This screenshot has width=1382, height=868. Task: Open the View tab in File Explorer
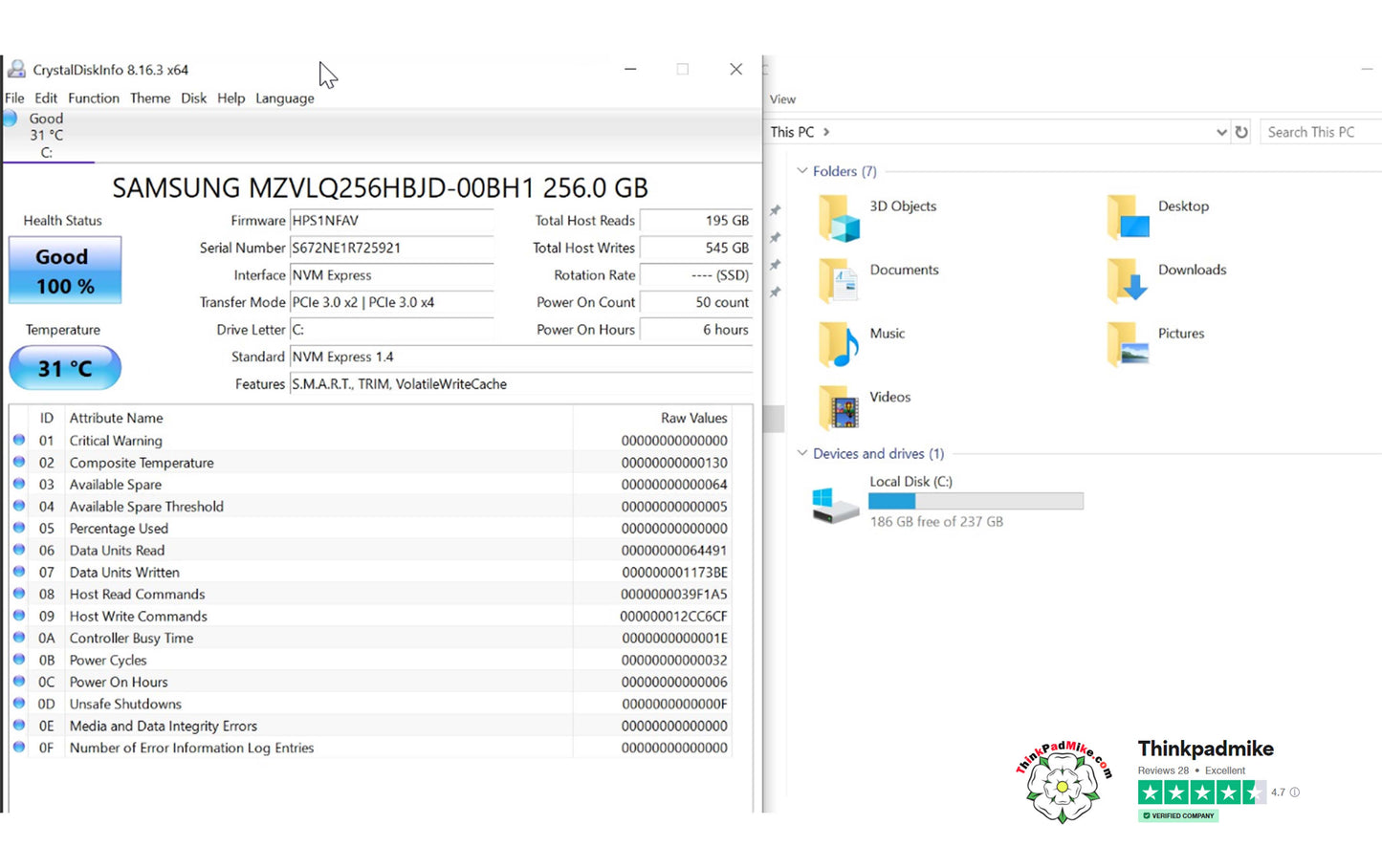point(782,99)
